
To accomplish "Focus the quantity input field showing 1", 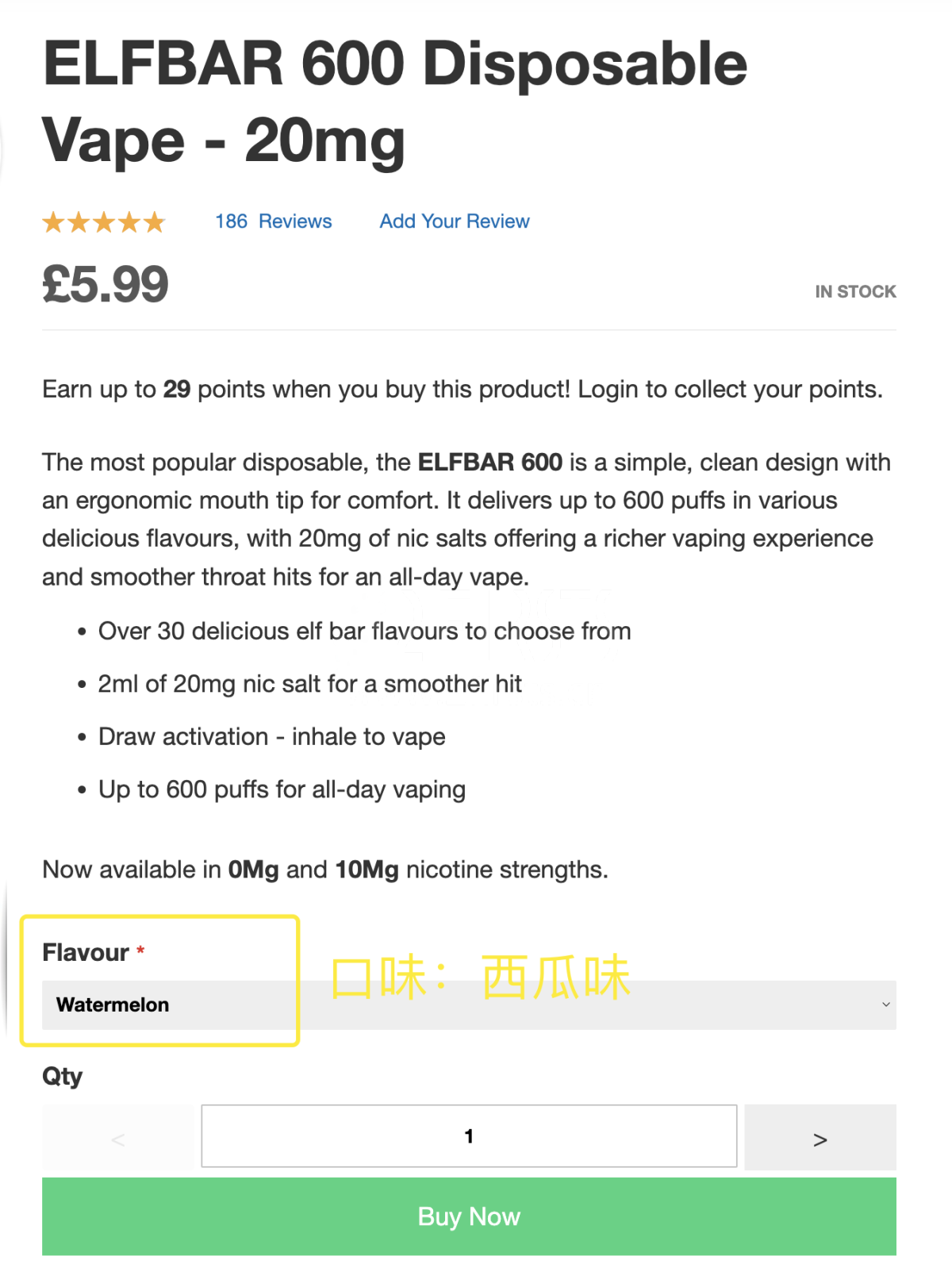I will (468, 1136).
